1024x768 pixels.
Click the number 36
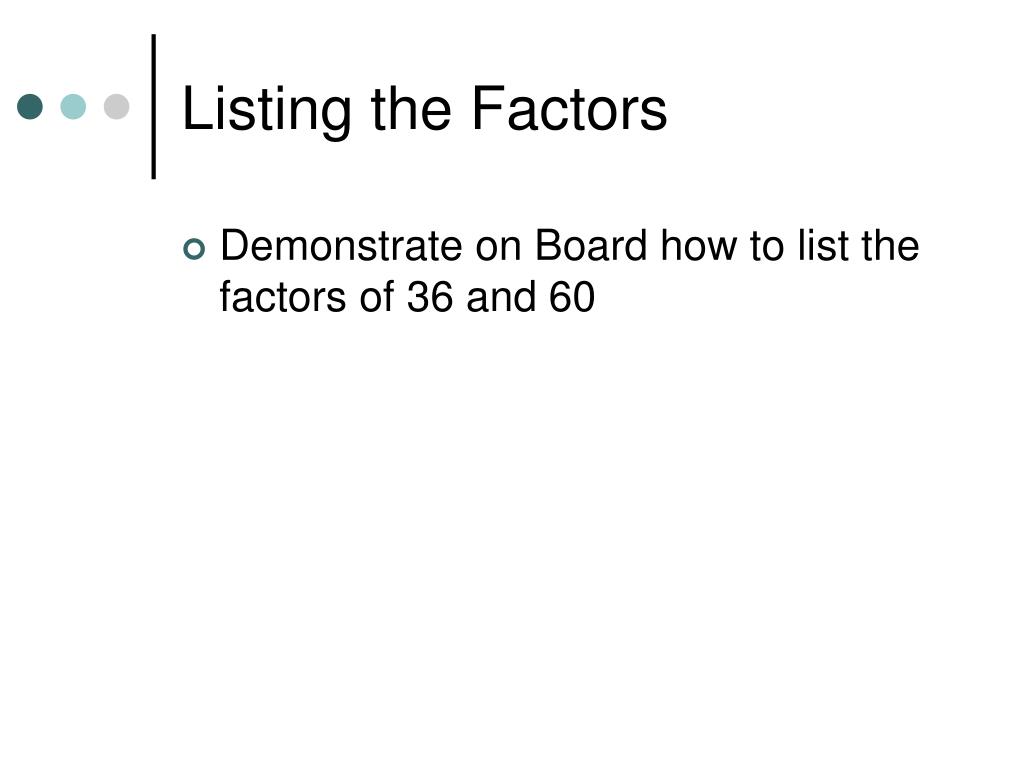tap(430, 297)
